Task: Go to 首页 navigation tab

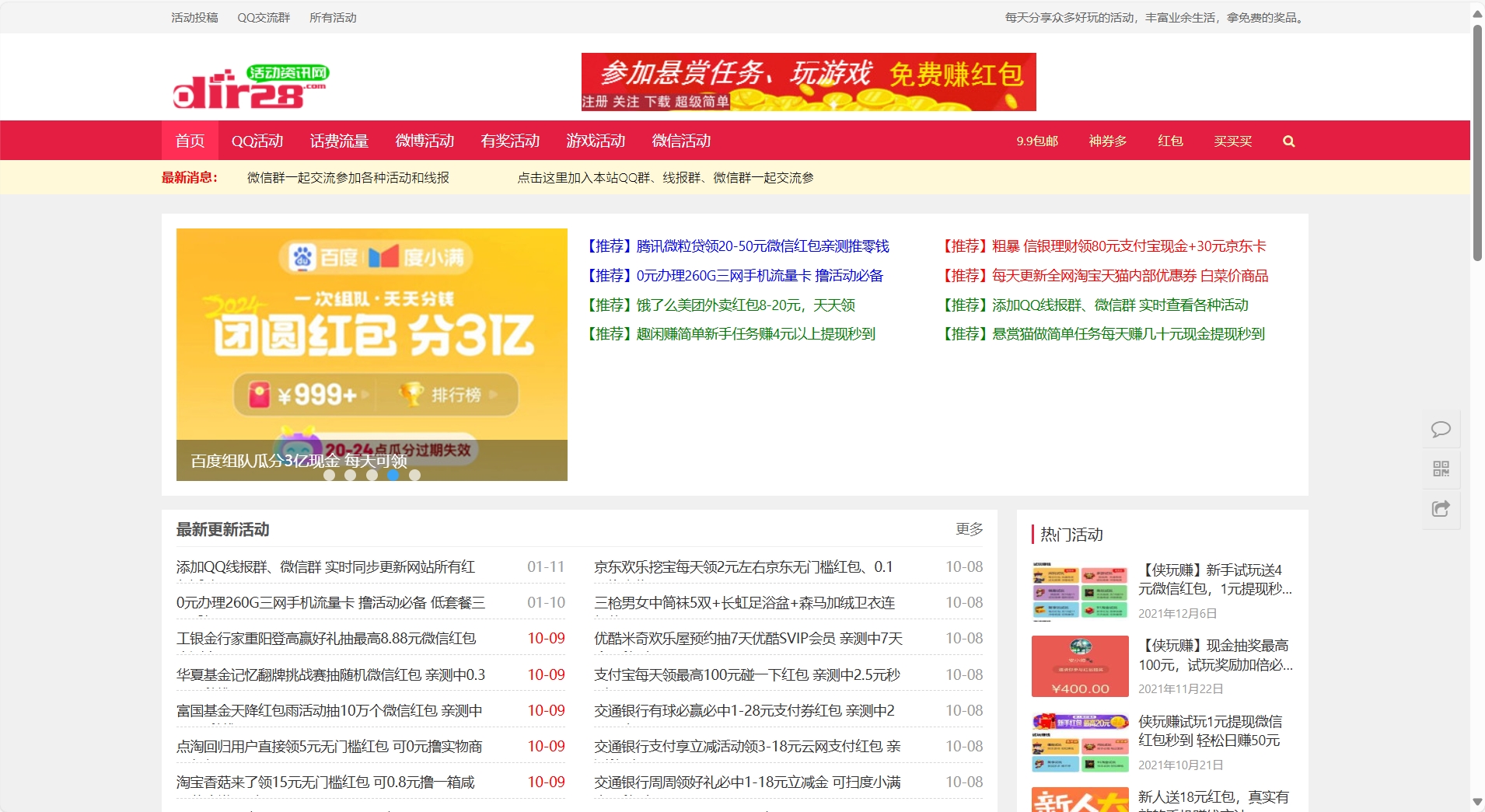Action: tap(190, 141)
